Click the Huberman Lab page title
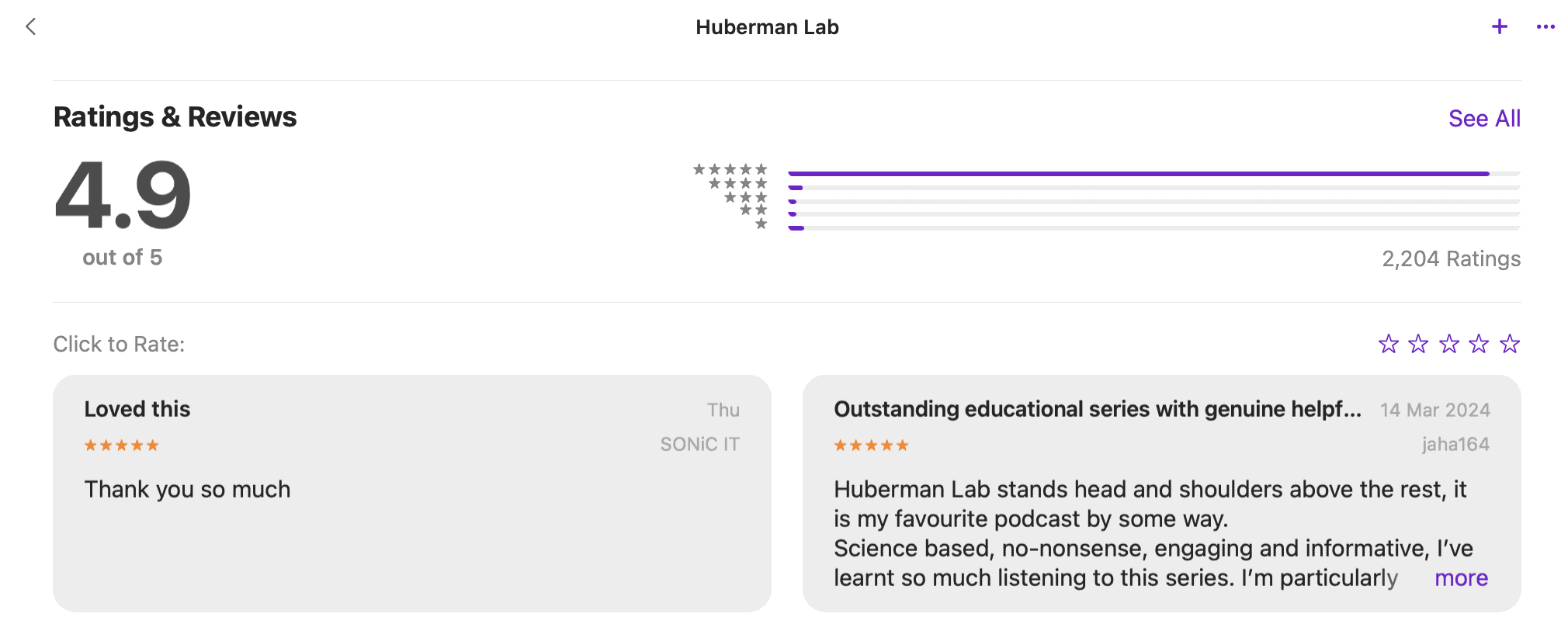This screenshot has width=1568, height=638. coord(767,27)
